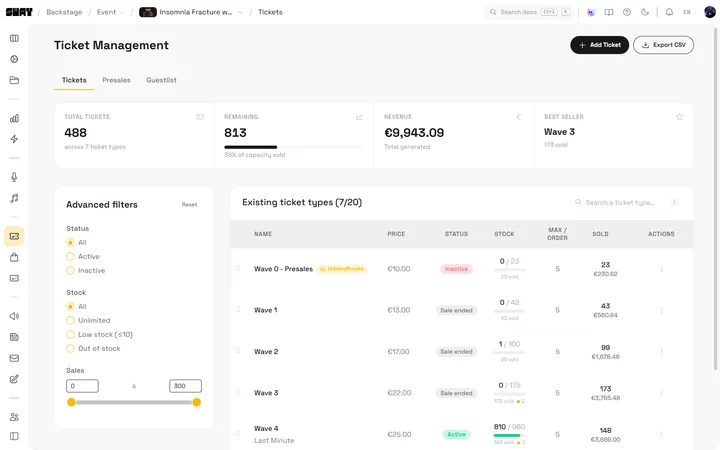Expand the Event breadcrumb dropdown
The image size is (720, 450).
pyautogui.click(x=110, y=12)
